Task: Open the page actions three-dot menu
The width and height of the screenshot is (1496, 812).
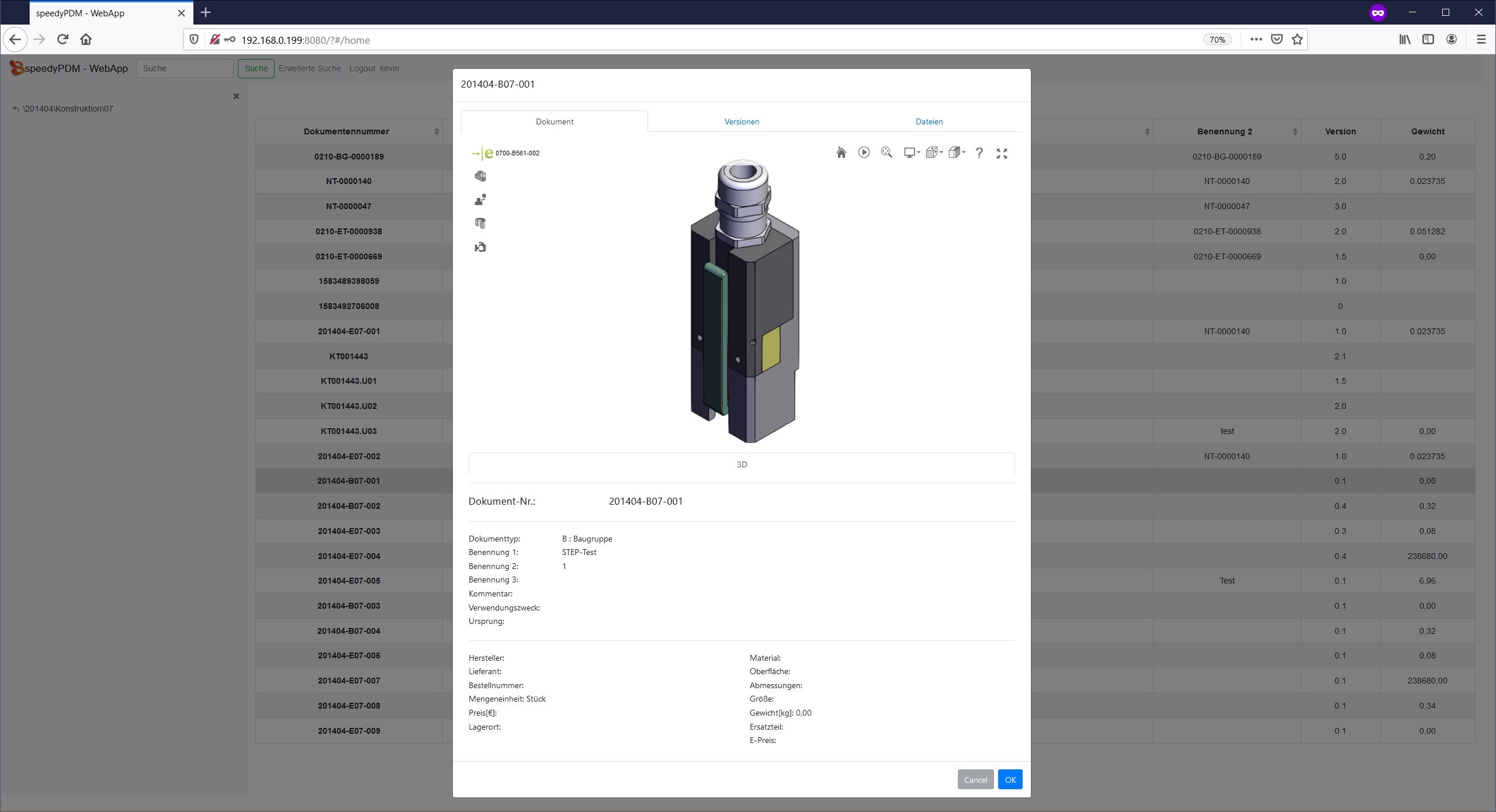Action: point(1256,39)
